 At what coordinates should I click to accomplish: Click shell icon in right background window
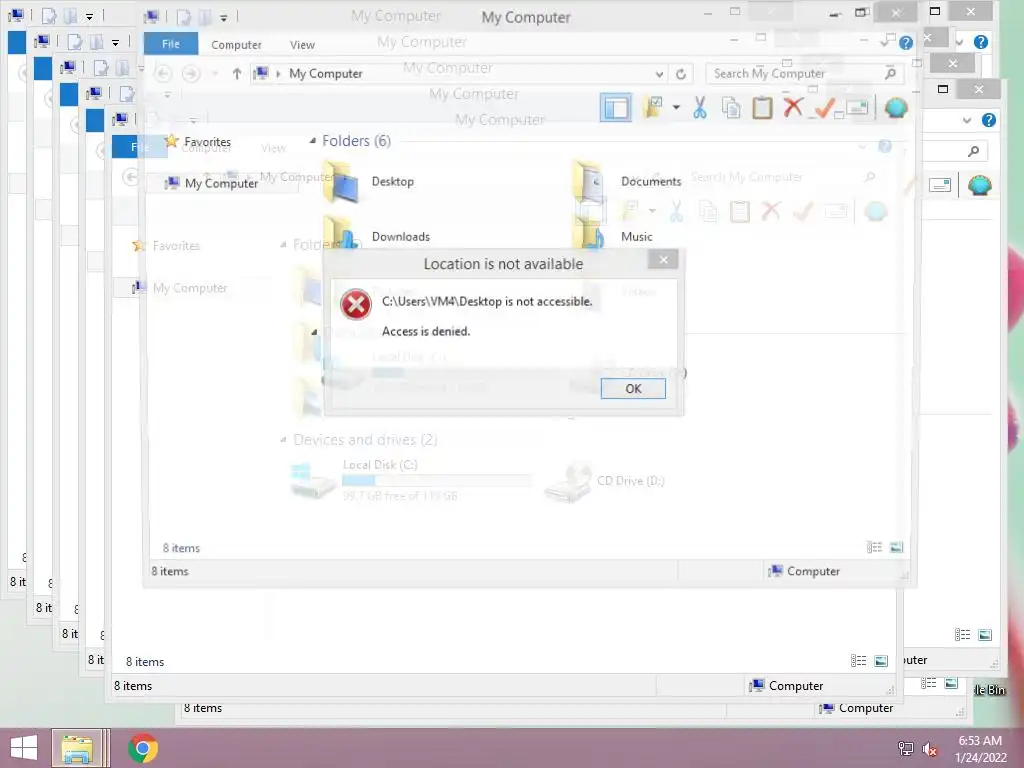pos(980,185)
